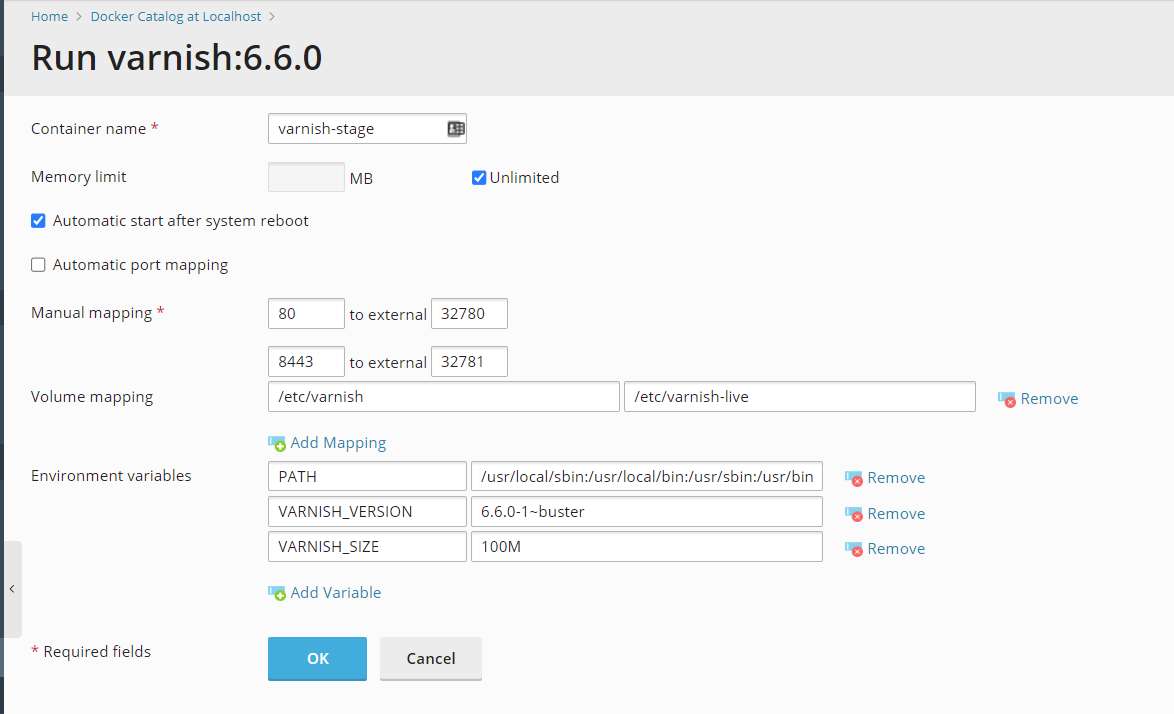
Task: Click the /etc/varnish volume source field
Action: (x=443, y=397)
